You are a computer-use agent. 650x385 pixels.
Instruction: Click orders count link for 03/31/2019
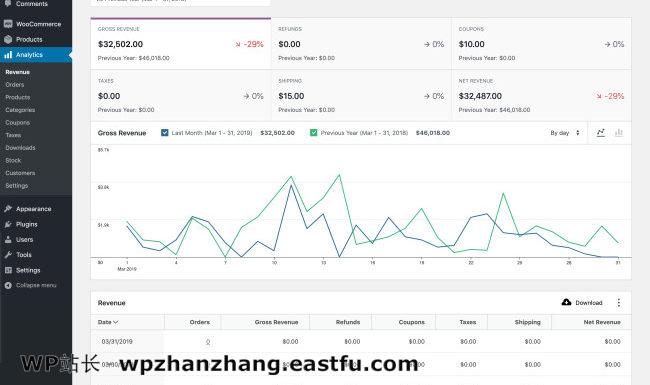pyautogui.click(x=208, y=342)
